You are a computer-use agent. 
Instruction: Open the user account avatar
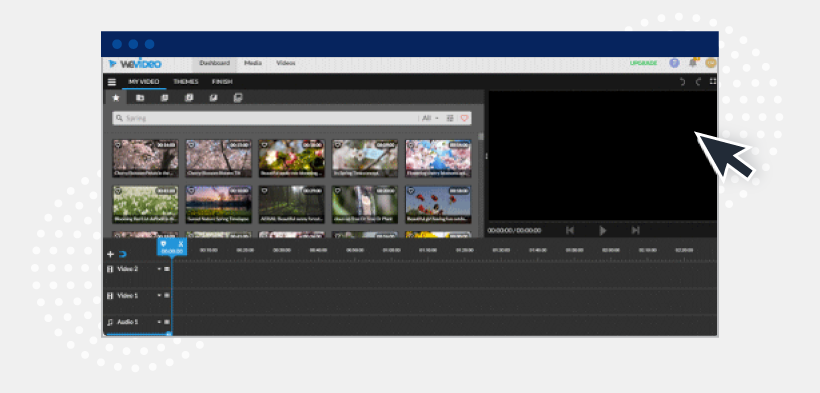[x=710, y=63]
